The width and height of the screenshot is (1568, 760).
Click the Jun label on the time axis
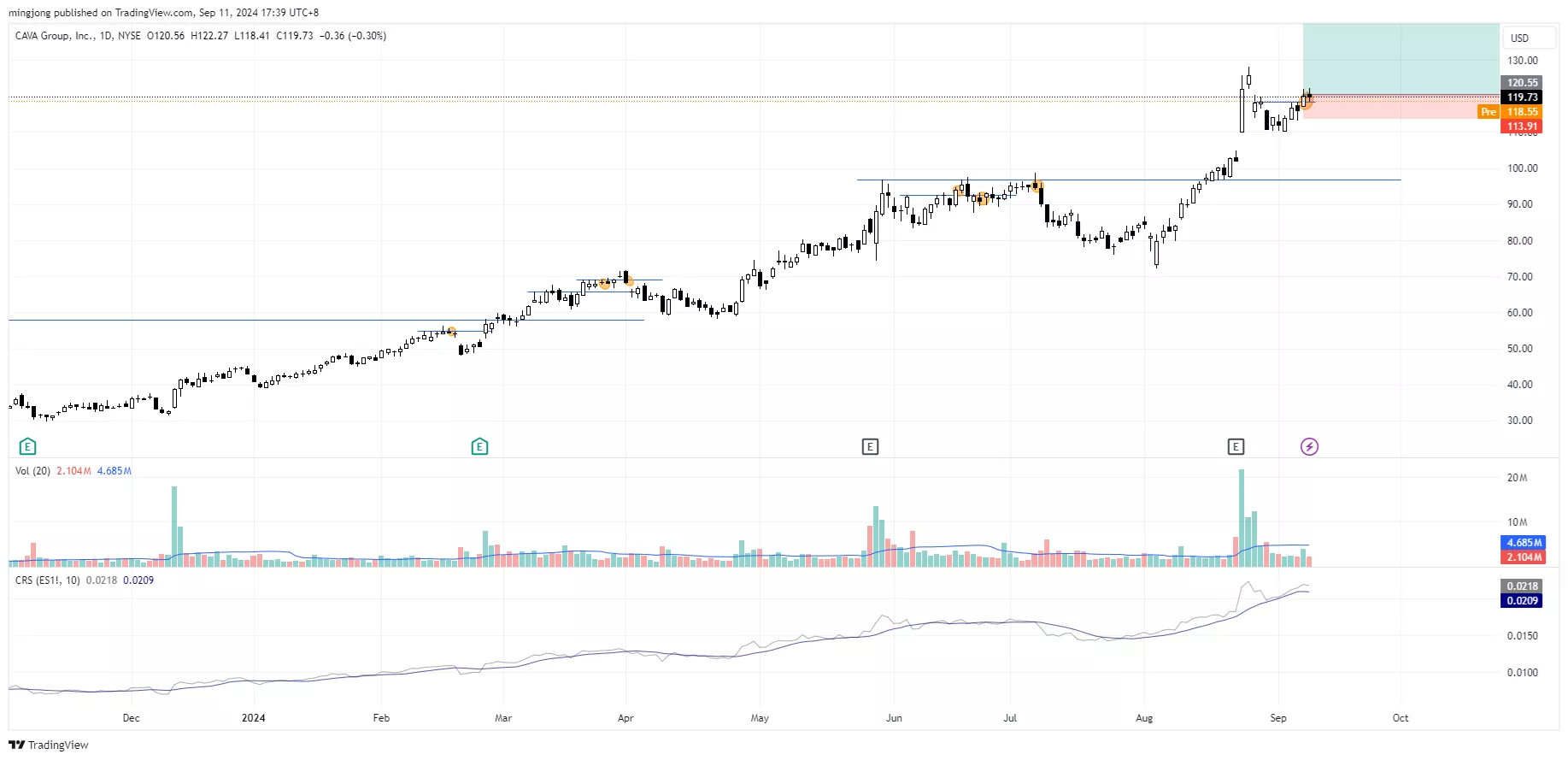coord(894,718)
